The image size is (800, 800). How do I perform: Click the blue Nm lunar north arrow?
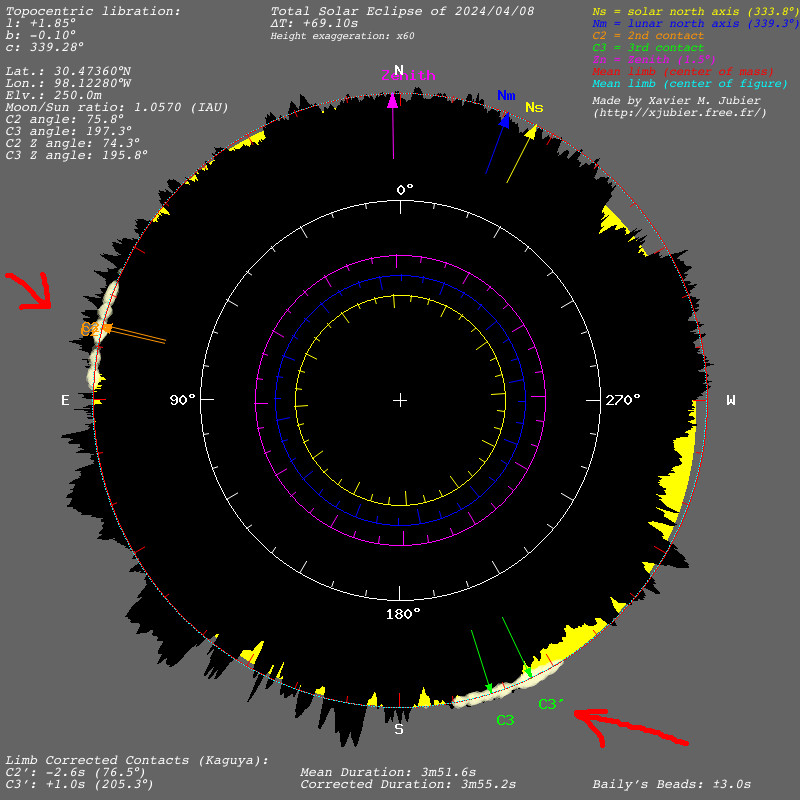pos(505,121)
